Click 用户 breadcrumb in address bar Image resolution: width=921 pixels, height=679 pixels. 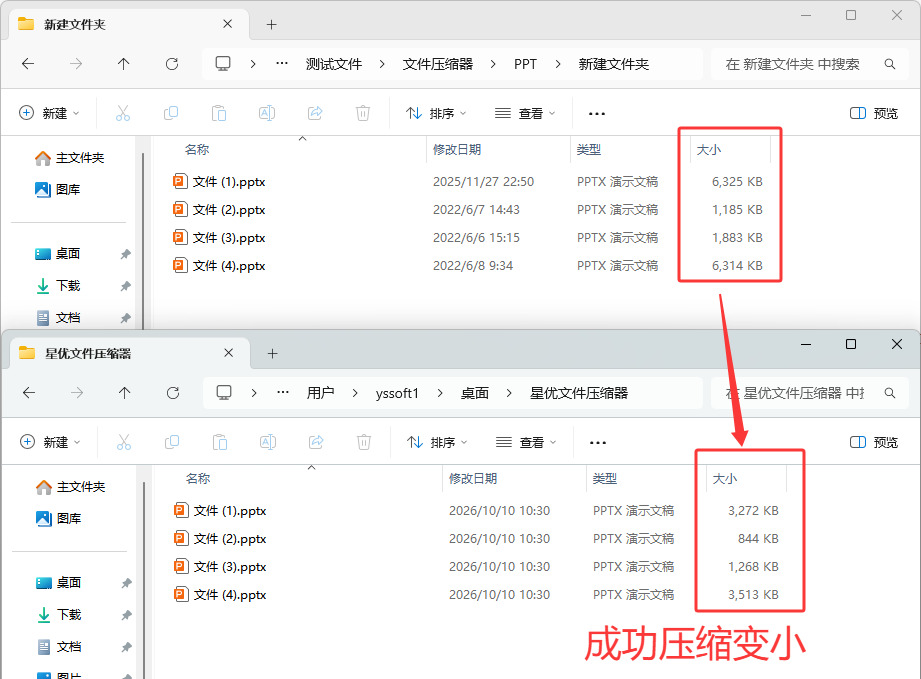pyautogui.click(x=321, y=392)
